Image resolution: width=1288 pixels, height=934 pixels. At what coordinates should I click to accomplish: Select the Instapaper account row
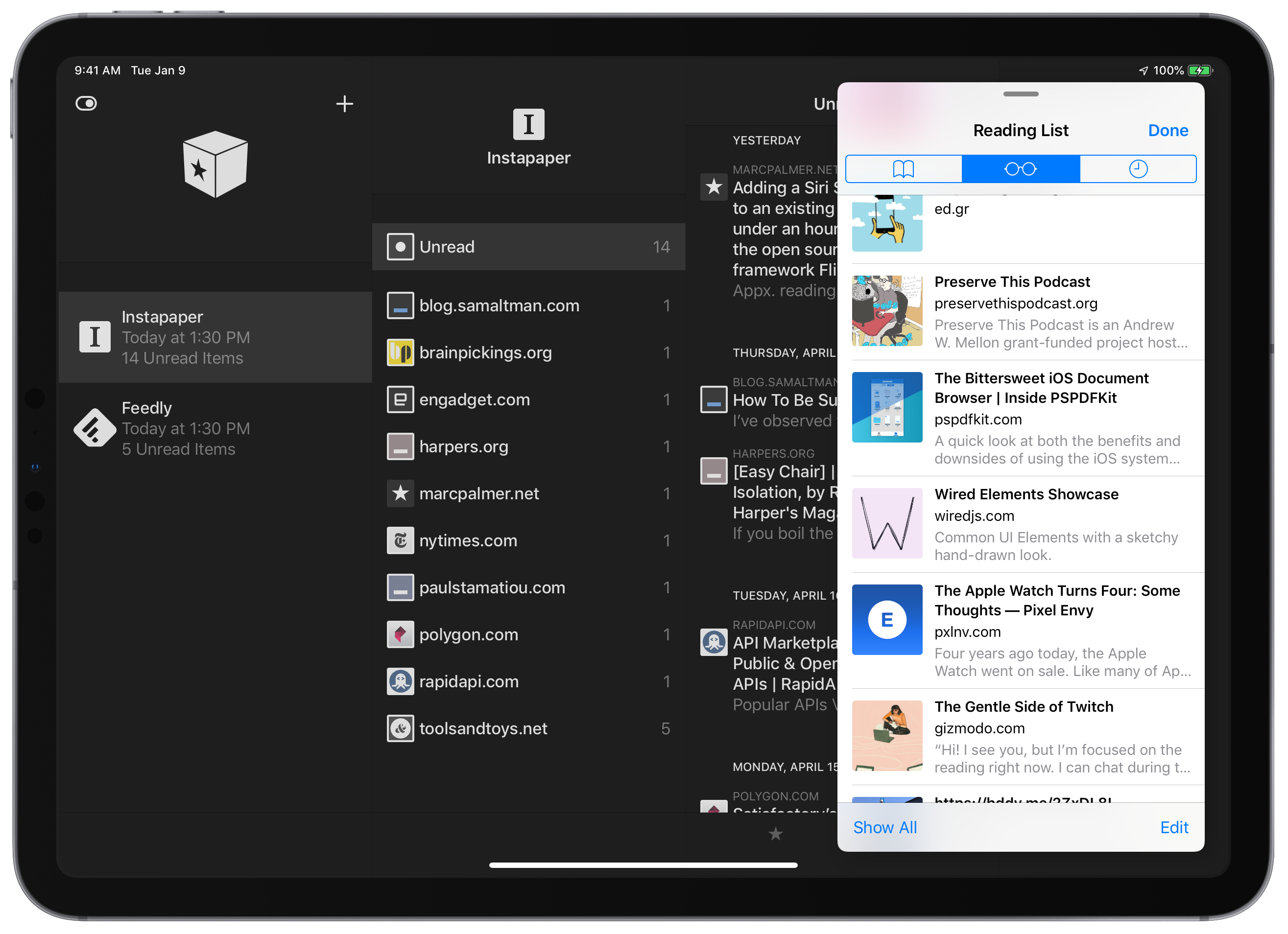click(215, 337)
